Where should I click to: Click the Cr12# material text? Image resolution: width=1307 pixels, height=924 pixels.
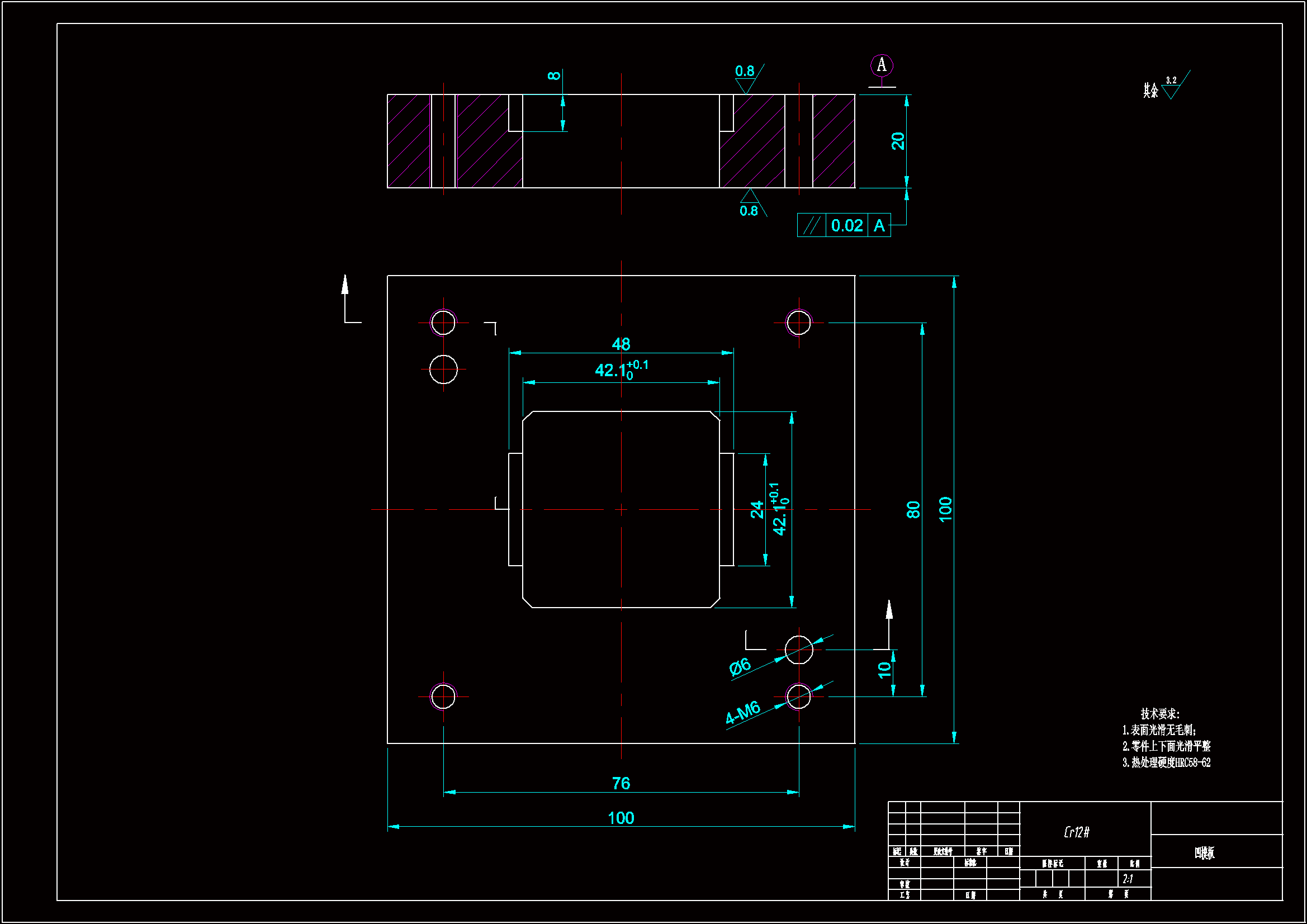click(1077, 832)
